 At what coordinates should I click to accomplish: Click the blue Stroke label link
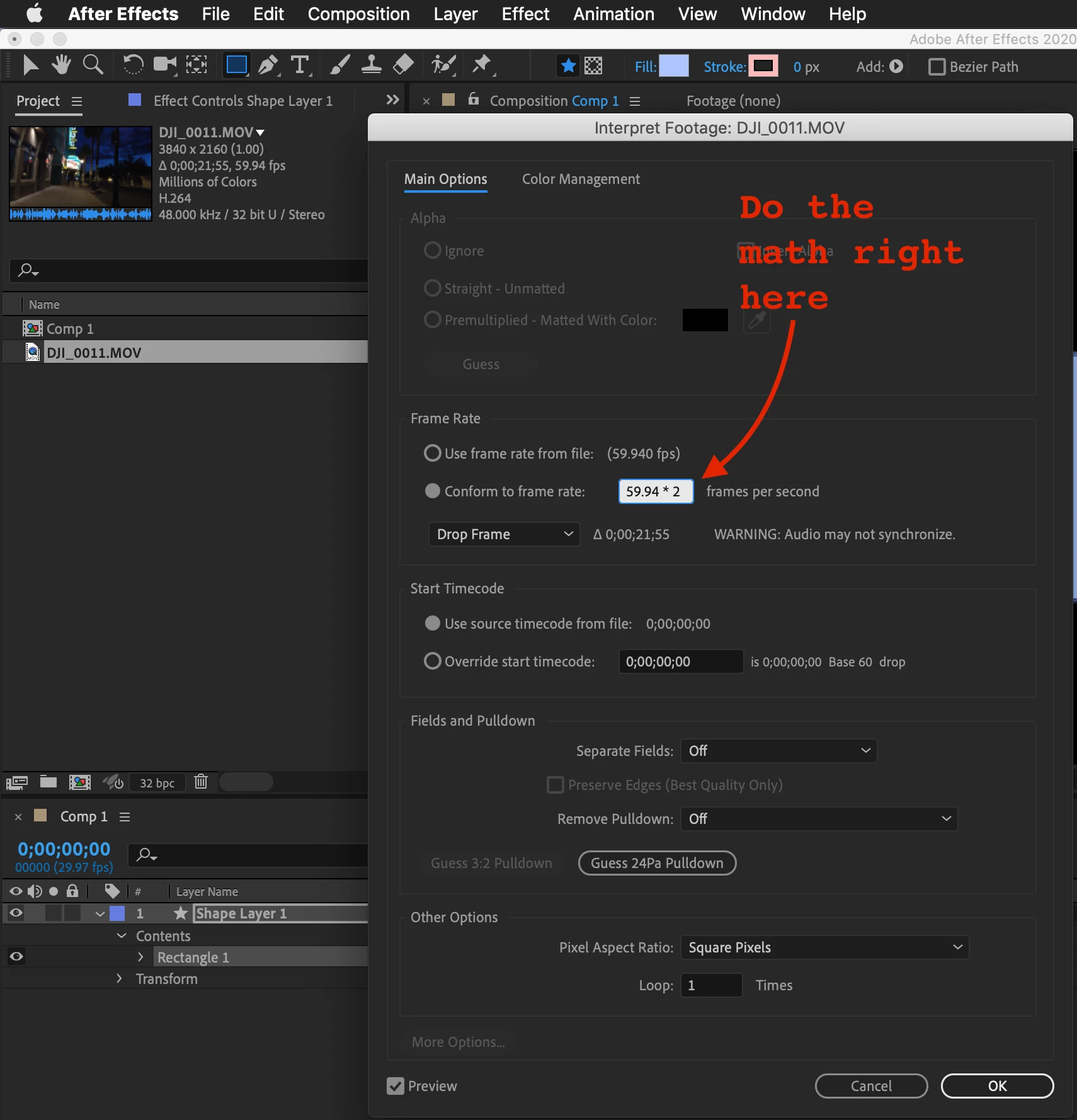pos(724,67)
